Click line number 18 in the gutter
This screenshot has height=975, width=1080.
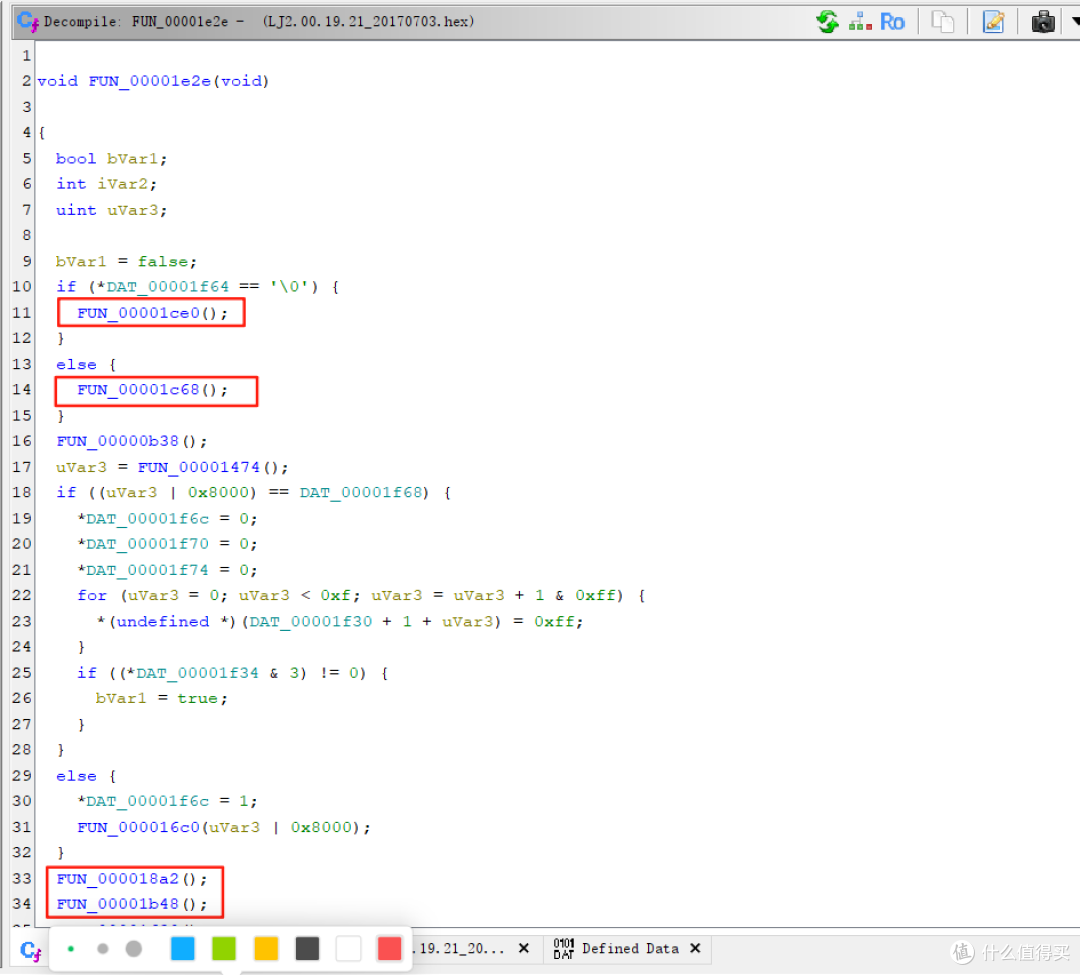(22, 493)
